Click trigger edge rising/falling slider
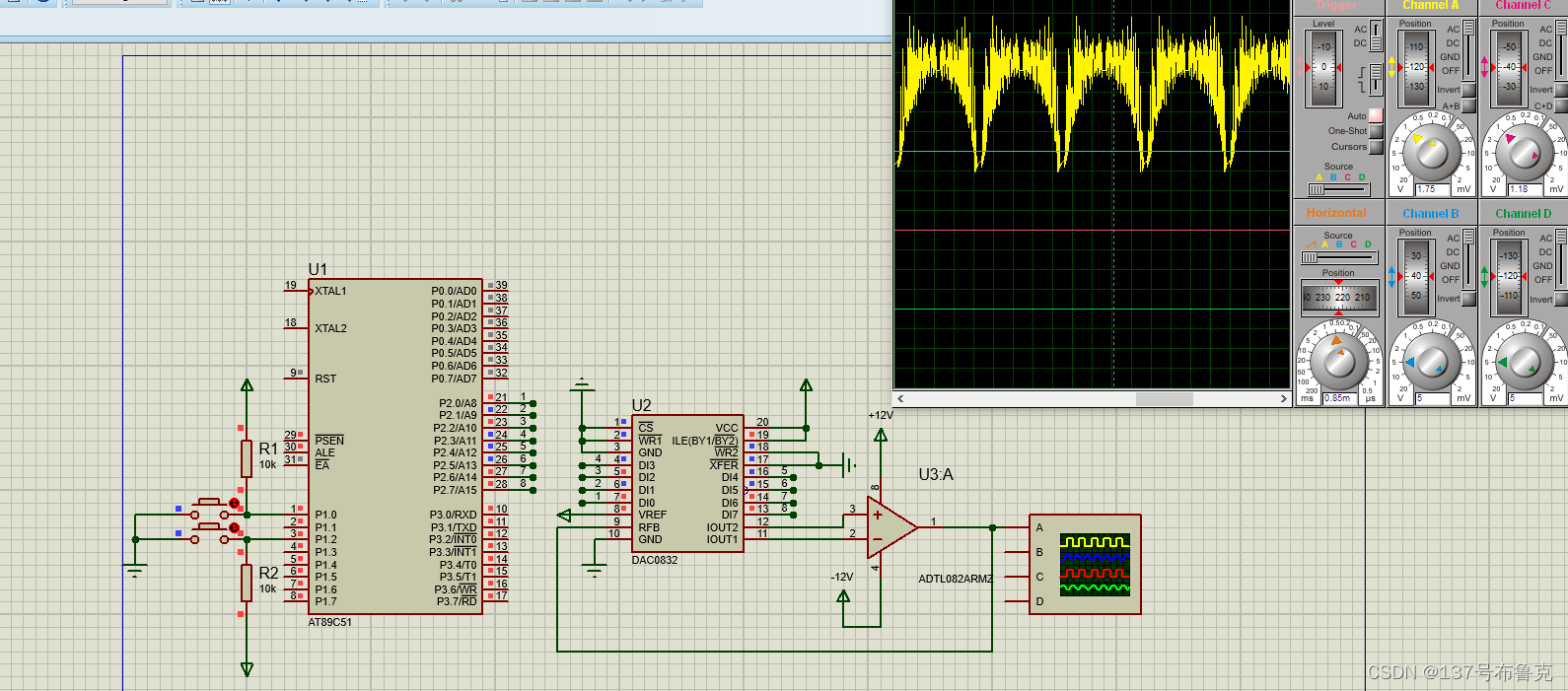1568x691 pixels. click(1376, 79)
